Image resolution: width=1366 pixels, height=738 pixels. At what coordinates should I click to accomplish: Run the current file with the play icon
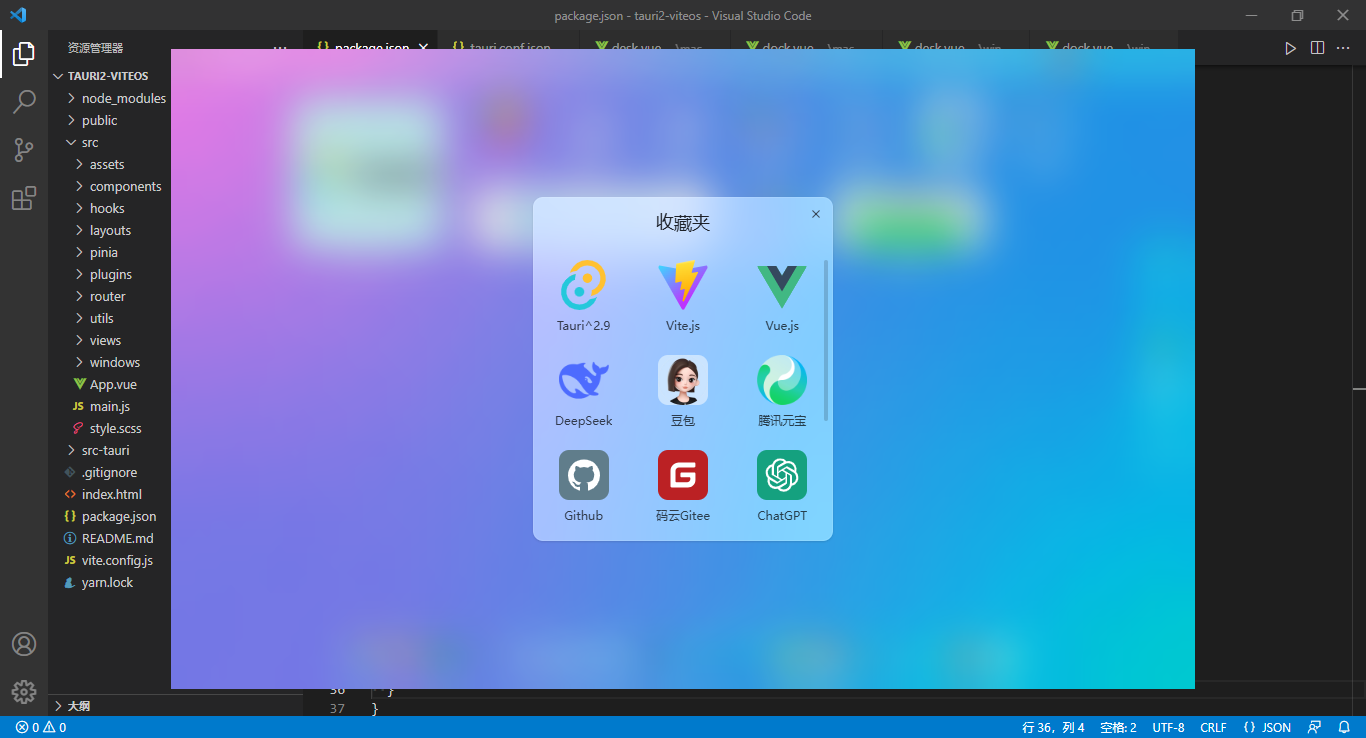pos(1290,48)
